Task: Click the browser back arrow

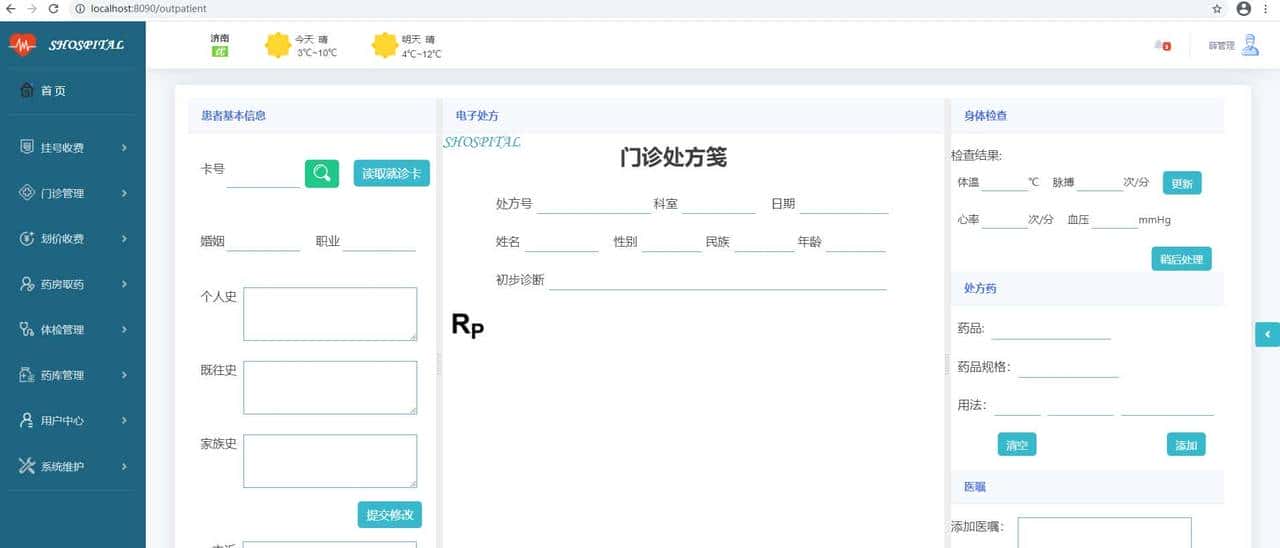Action: coord(11,8)
